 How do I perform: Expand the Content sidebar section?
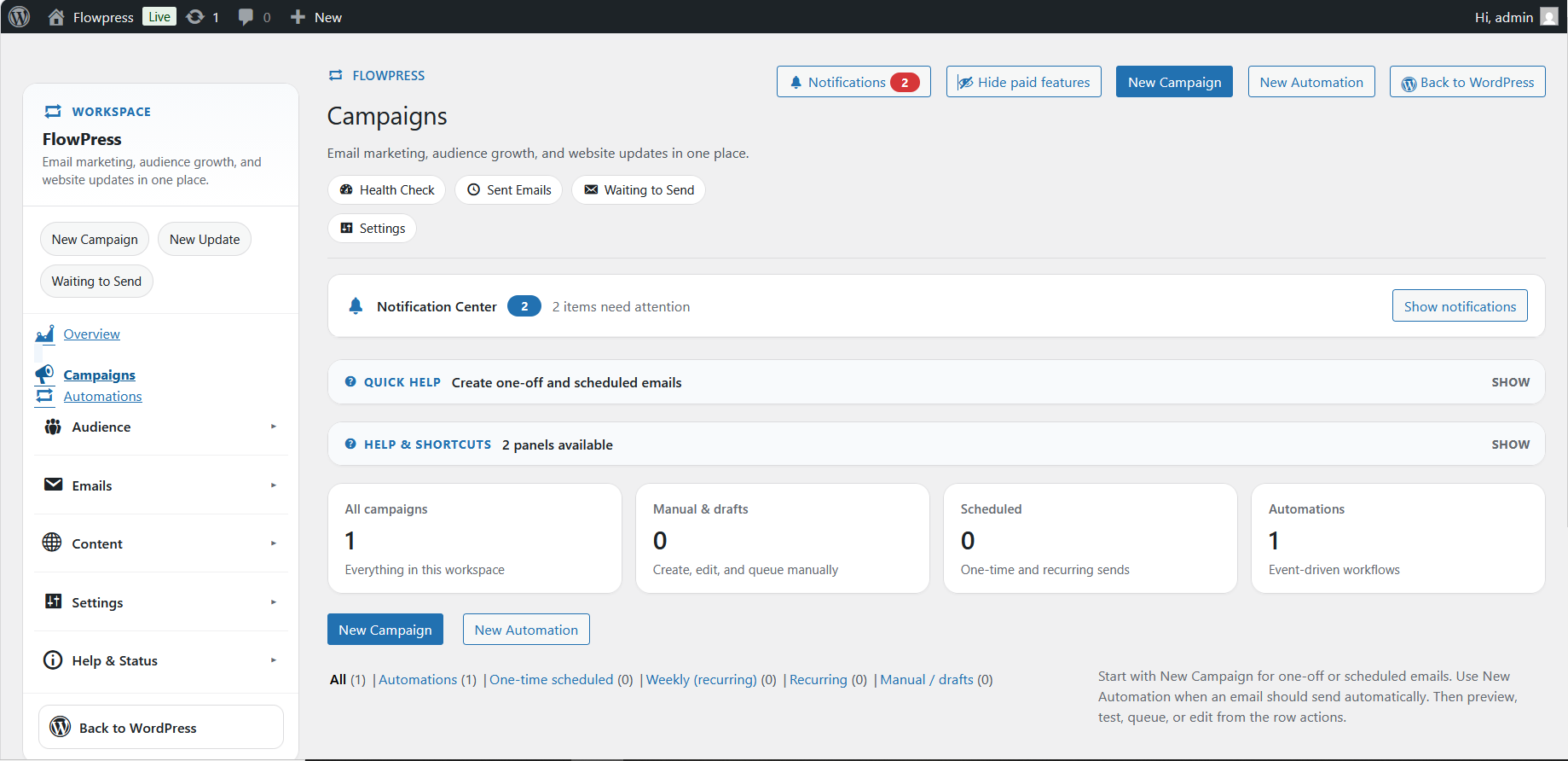[161, 543]
